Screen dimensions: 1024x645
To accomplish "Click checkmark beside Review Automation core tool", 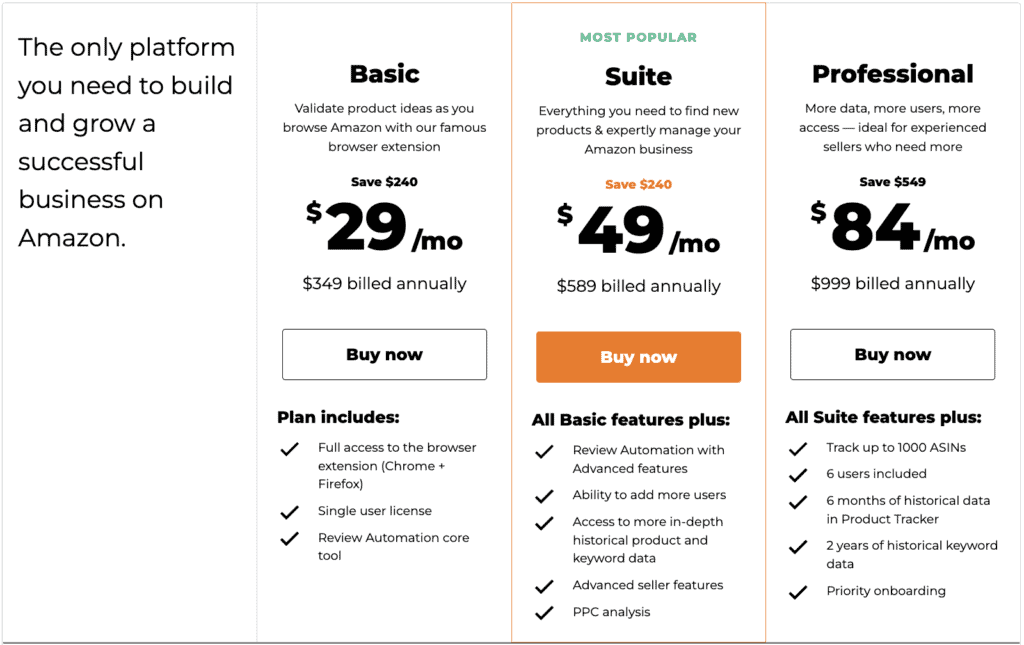I will click(289, 539).
